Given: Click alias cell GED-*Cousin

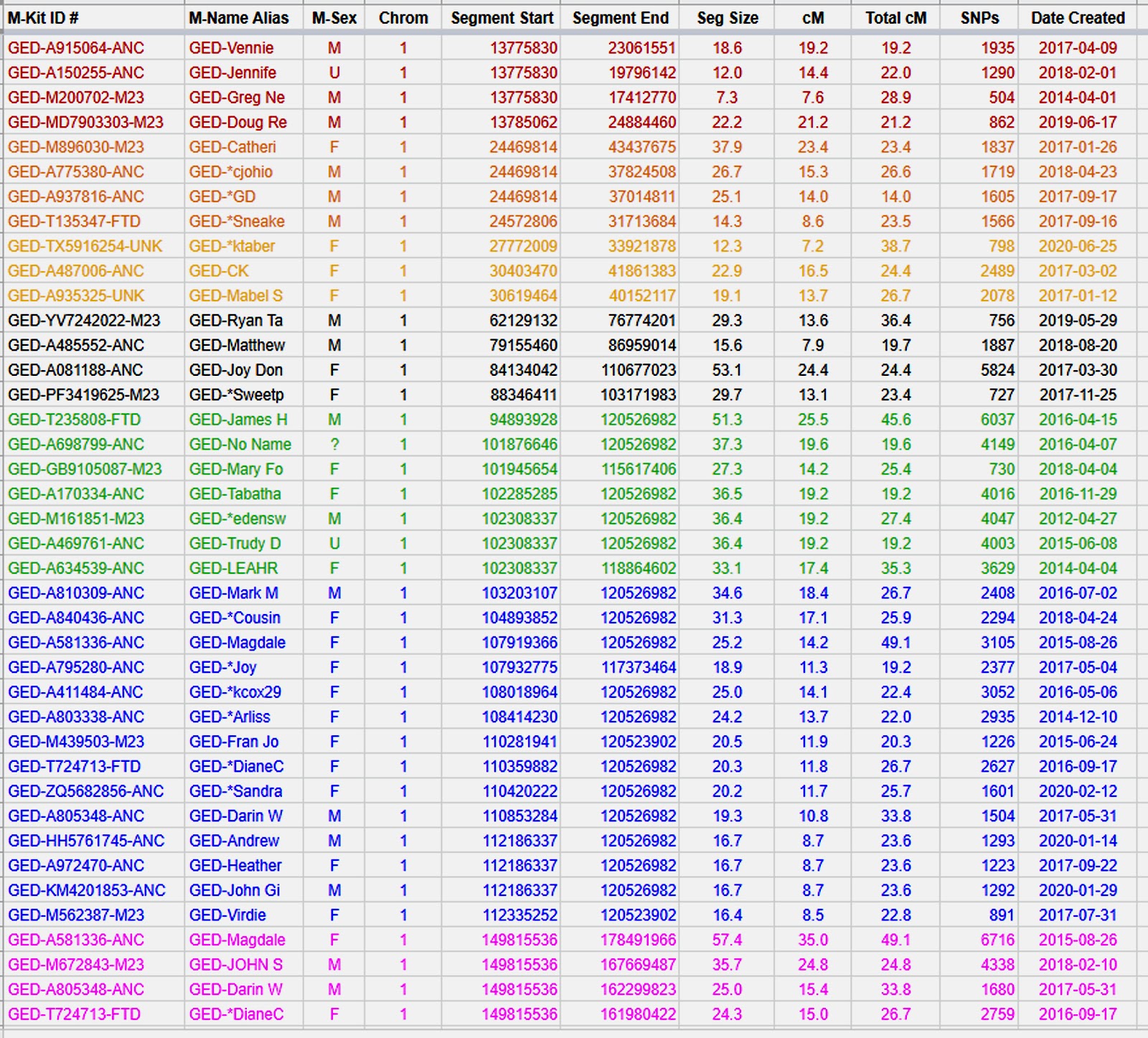Looking at the screenshot, I should tap(235, 618).
